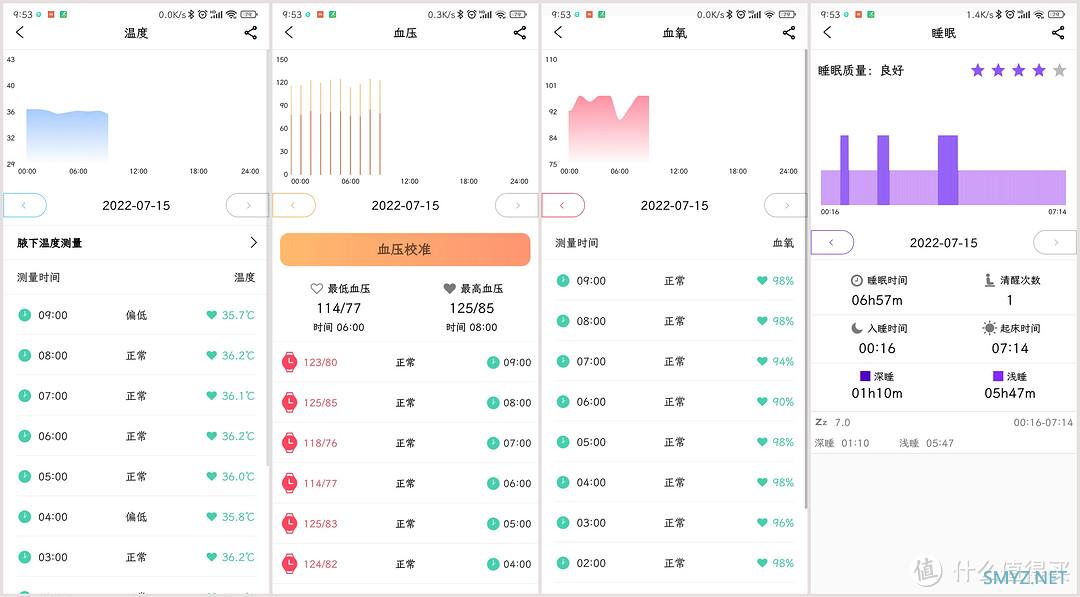Tap the blue temperature chart area
Viewport: 1080px width, 597px height.
[x=67, y=136]
